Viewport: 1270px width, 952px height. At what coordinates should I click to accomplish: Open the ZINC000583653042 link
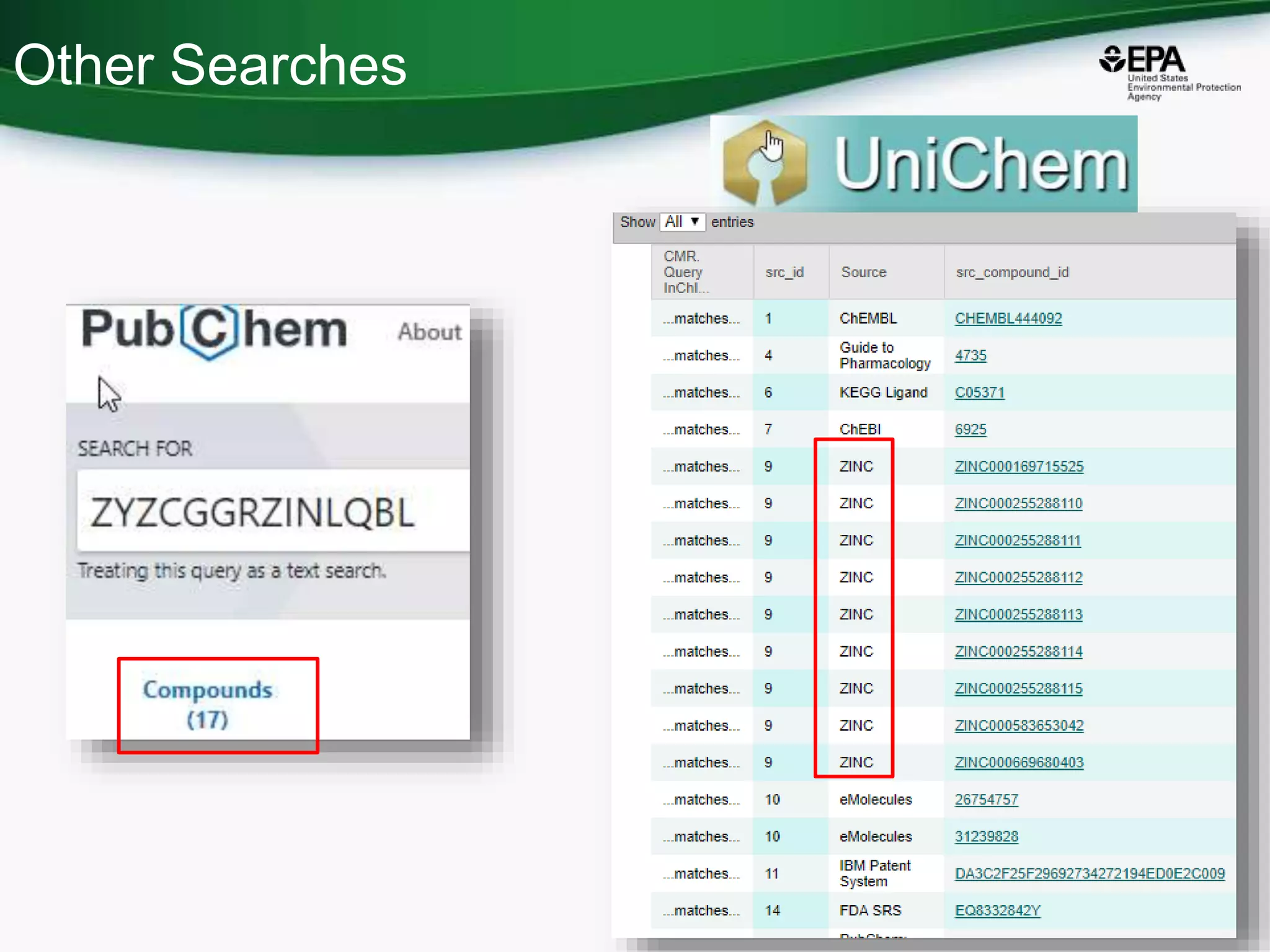click(x=1018, y=726)
